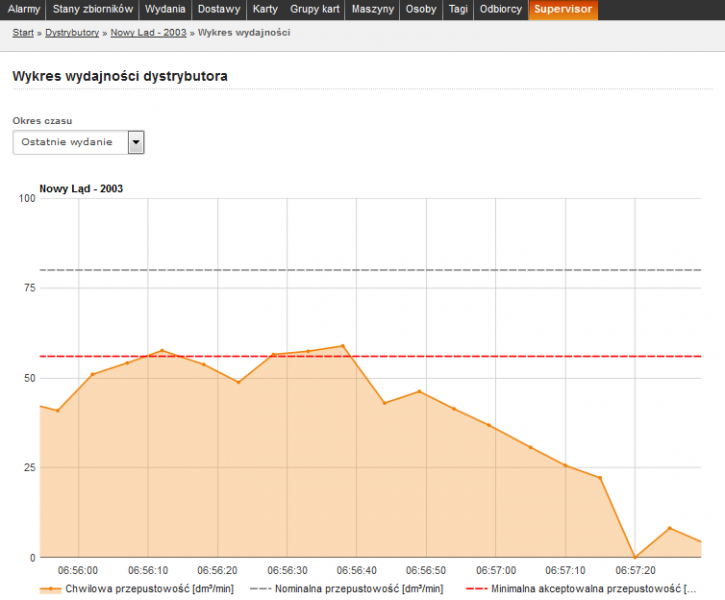Switch to the Wydania tab

[165, 9]
